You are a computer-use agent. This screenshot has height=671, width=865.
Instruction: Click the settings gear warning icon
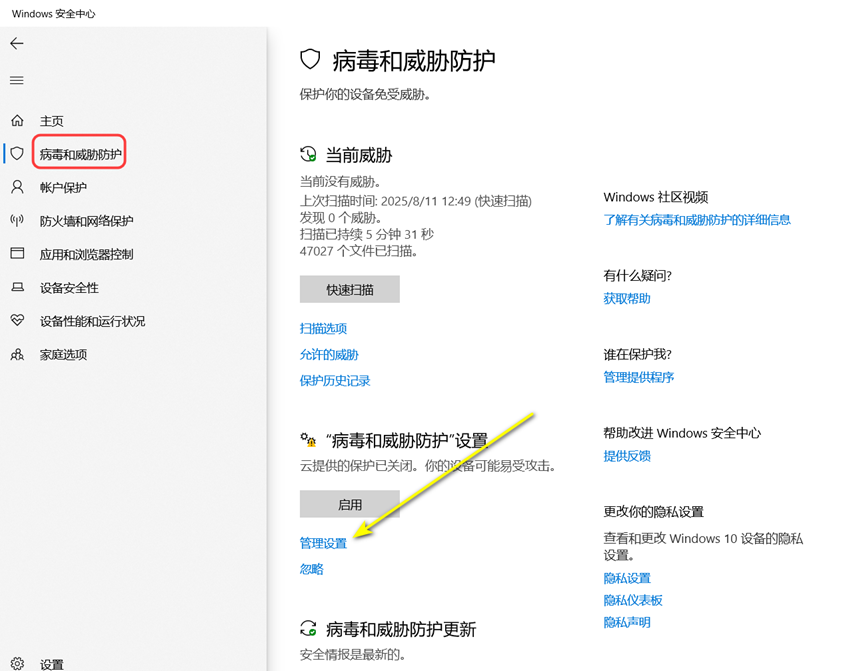308,440
